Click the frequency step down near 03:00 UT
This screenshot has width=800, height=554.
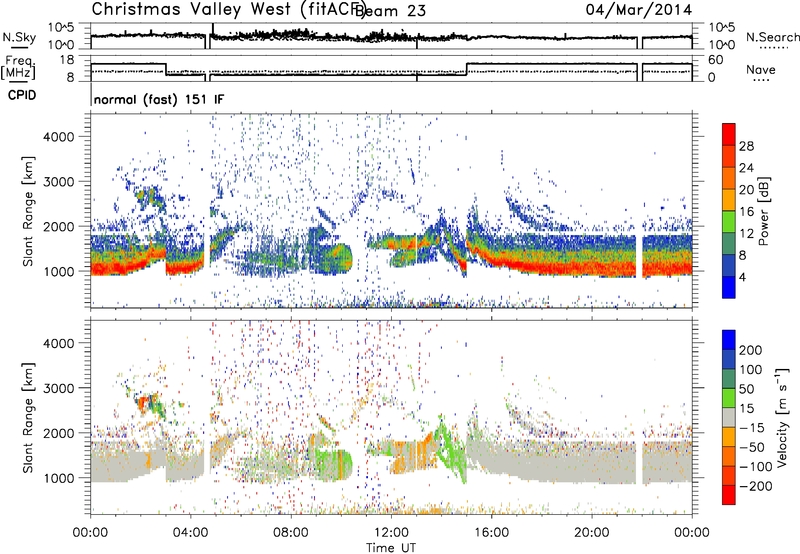click(x=166, y=69)
